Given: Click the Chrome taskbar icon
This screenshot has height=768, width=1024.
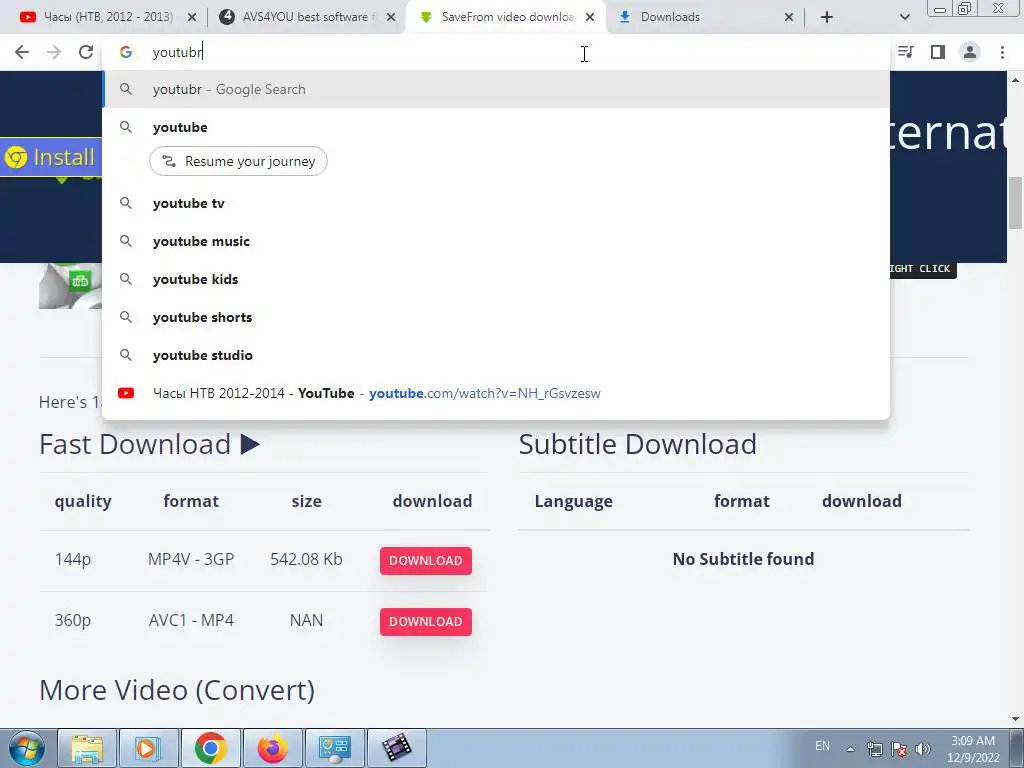Looking at the screenshot, I should [x=210, y=748].
